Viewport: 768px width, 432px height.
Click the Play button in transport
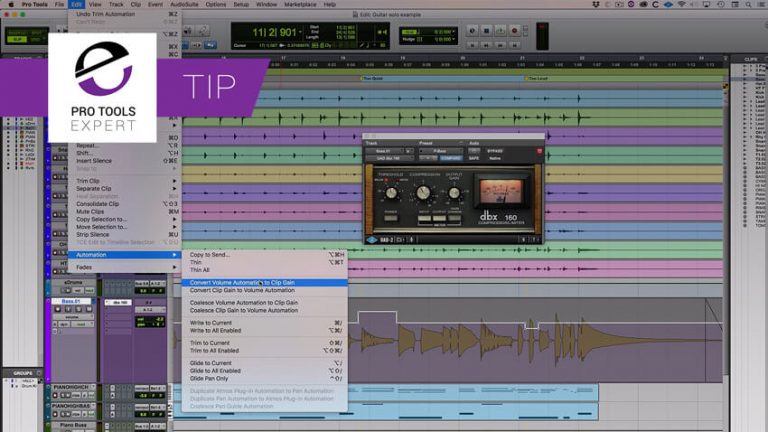500,30
